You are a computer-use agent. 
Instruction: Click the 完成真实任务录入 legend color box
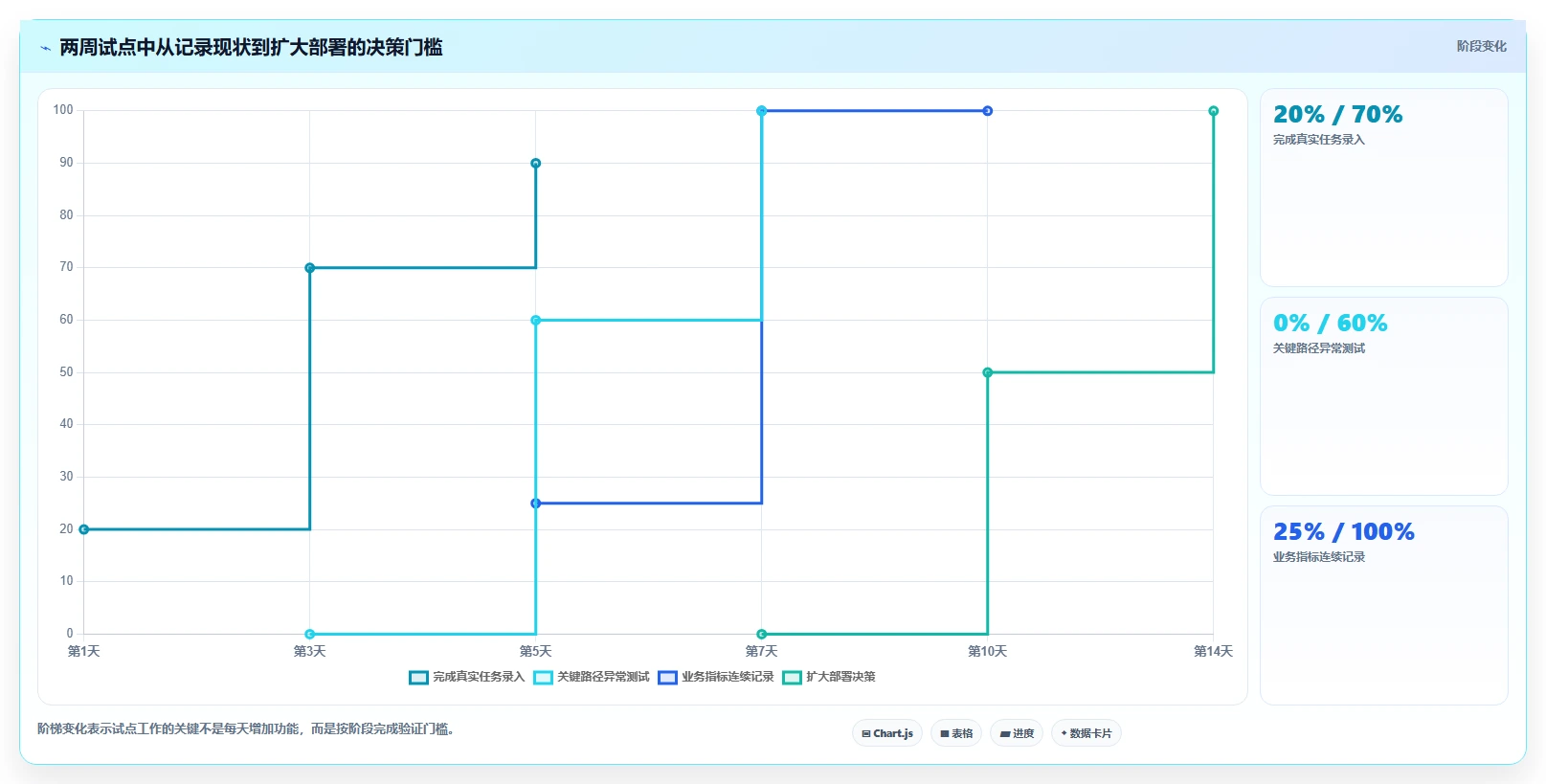pos(418,678)
